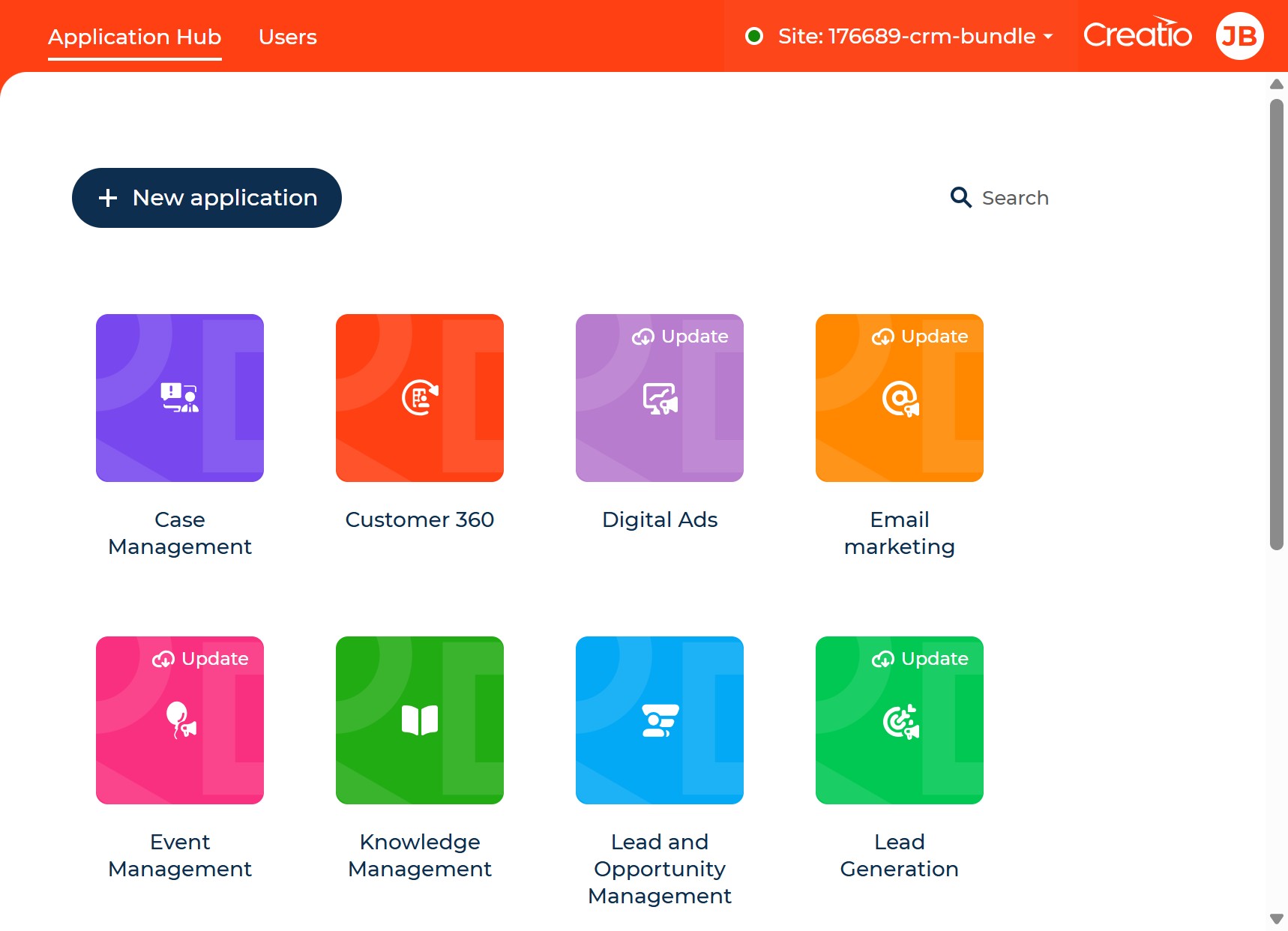Image resolution: width=1288 pixels, height=931 pixels.
Task: Click the Lead Generation label
Action: click(x=900, y=855)
